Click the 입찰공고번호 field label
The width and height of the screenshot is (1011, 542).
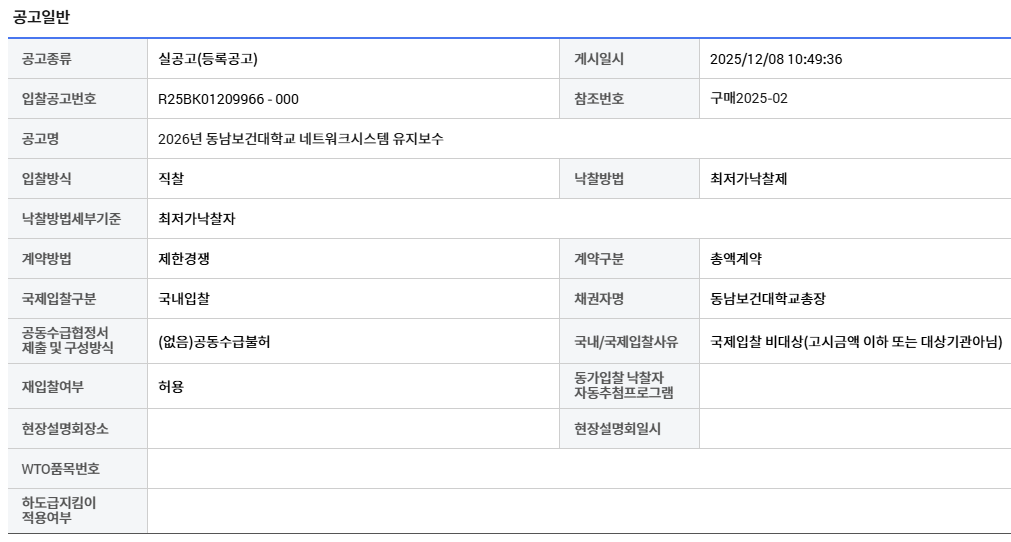click(59, 99)
